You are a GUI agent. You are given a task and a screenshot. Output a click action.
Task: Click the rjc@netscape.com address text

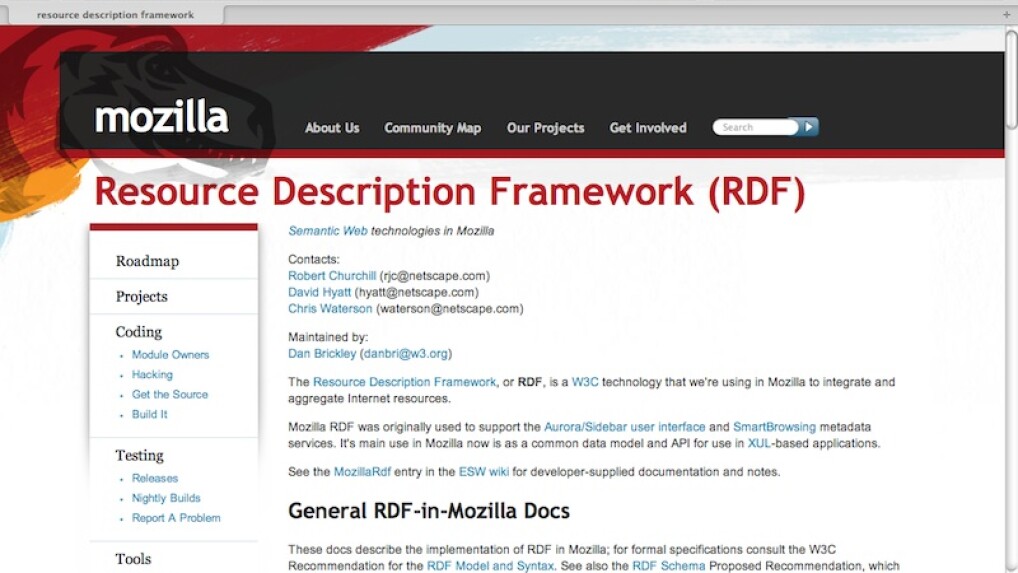(x=434, y=276)
